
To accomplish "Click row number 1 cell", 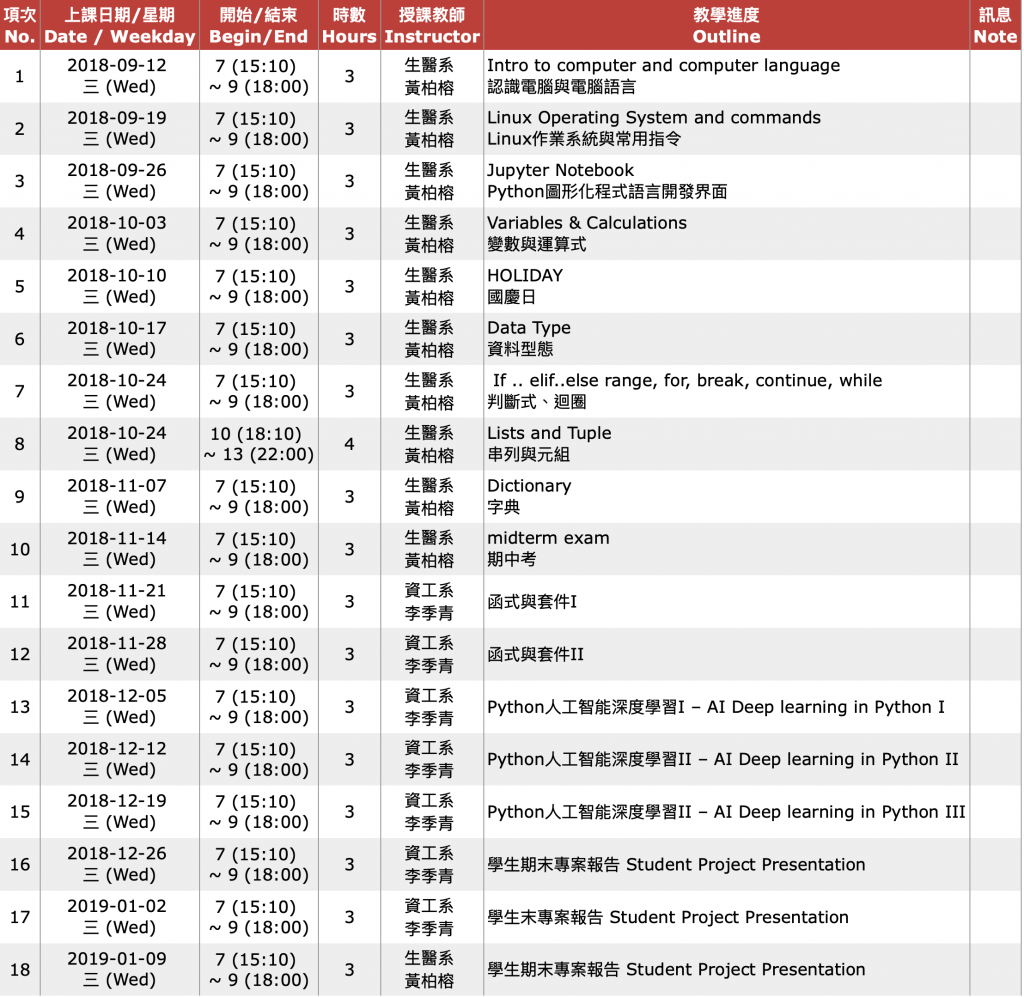I will [20, 76].
